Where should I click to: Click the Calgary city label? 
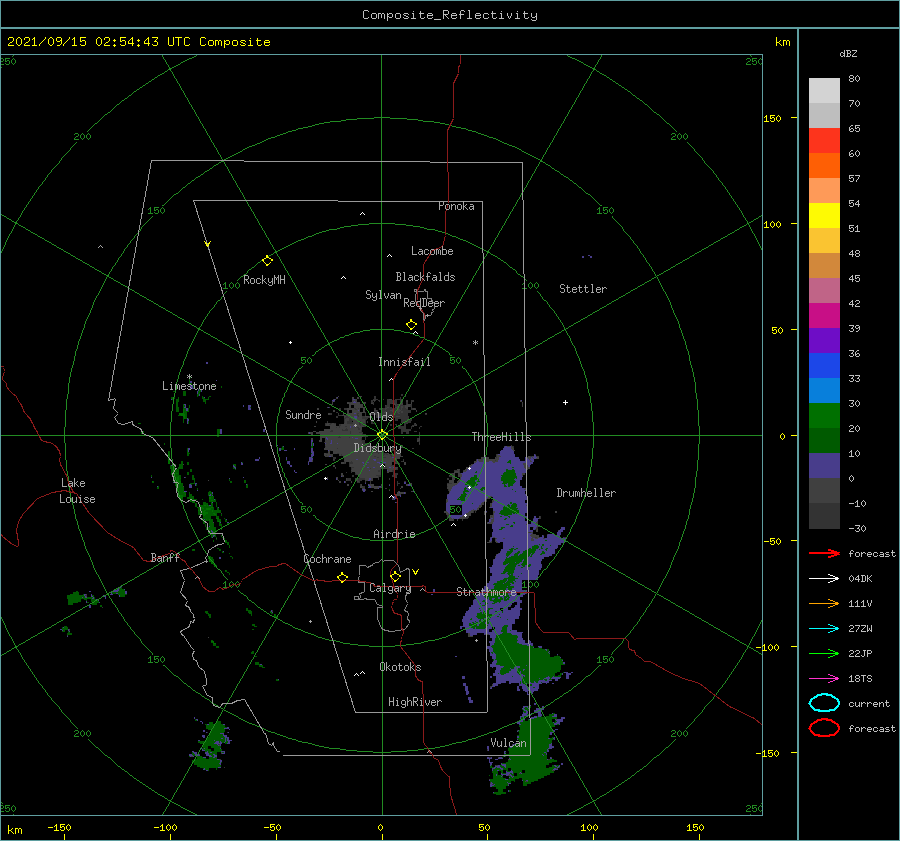pos(390,588)
